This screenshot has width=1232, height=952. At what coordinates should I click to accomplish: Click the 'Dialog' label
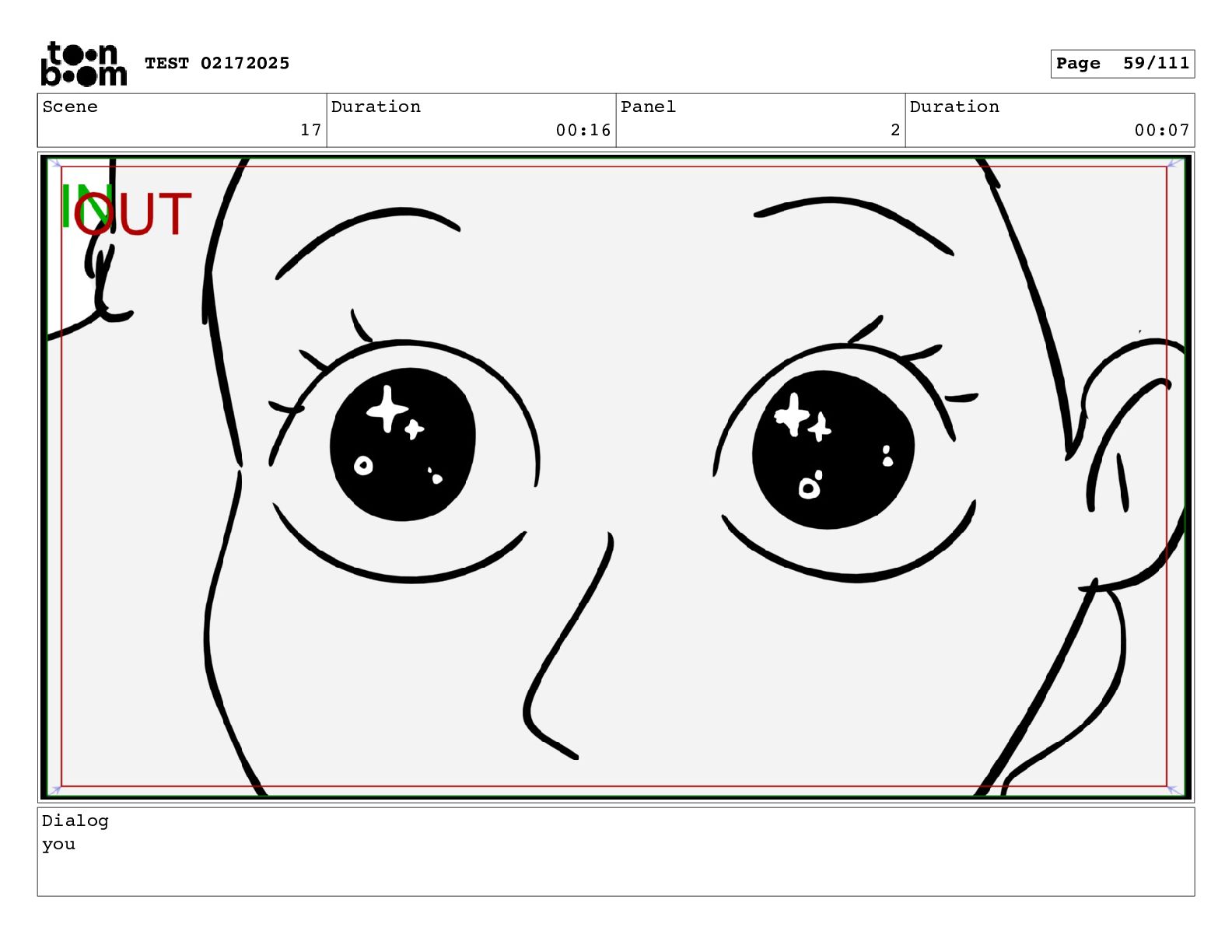pos(75,821)
